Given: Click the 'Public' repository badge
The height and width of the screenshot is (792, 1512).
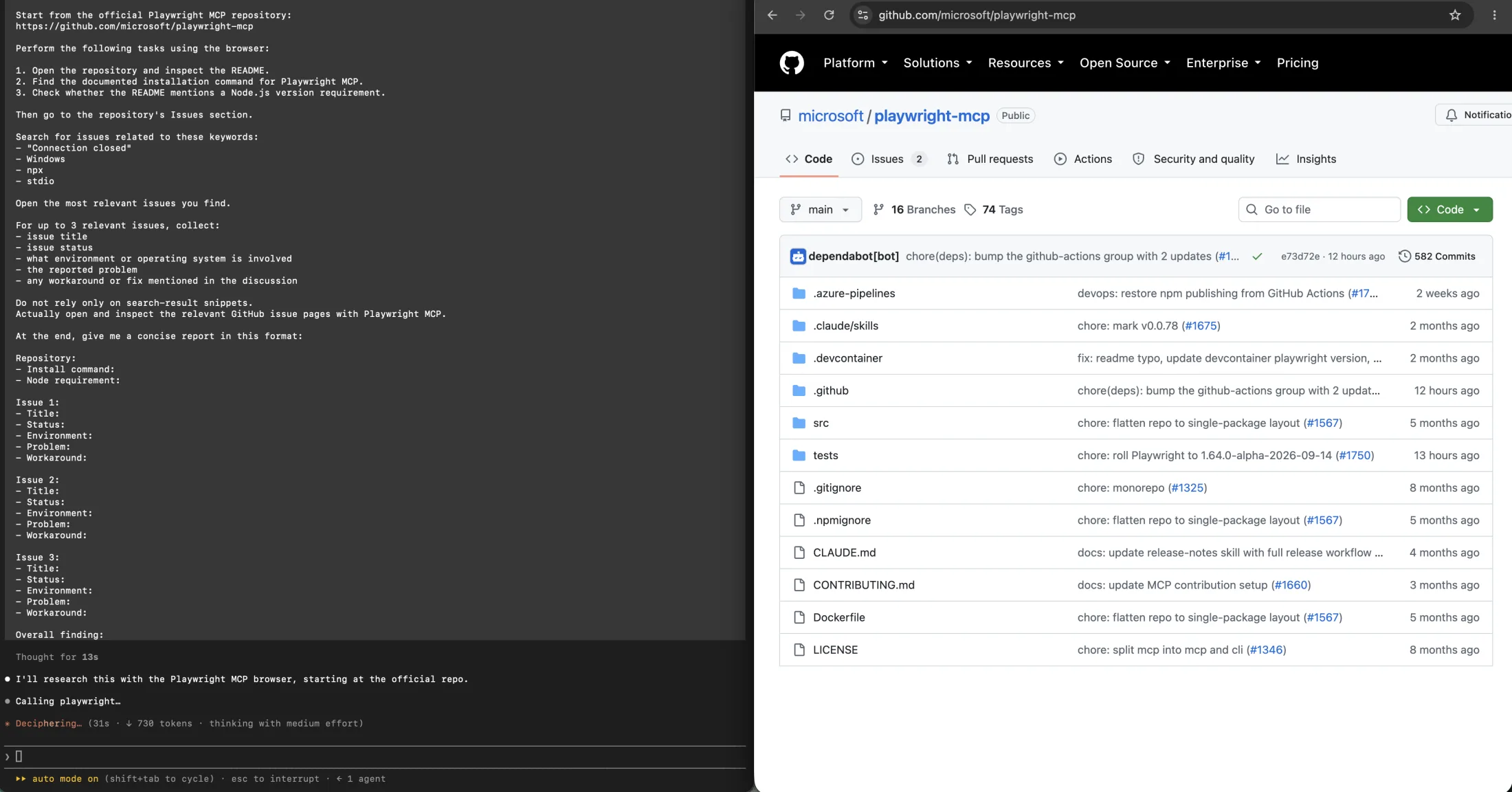Looking at the screenshot, I should pyautogui.click(x=1015, y=115).
